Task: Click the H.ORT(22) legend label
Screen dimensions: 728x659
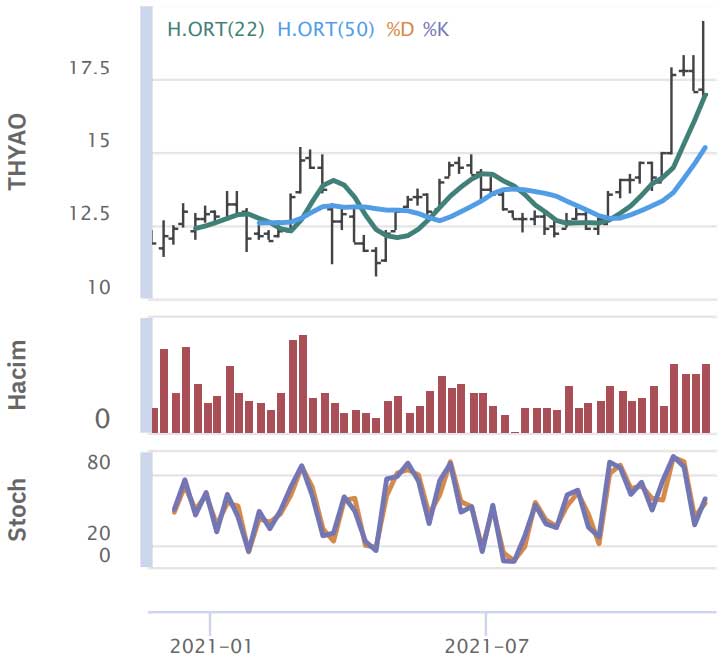Action: coord(215,30)
